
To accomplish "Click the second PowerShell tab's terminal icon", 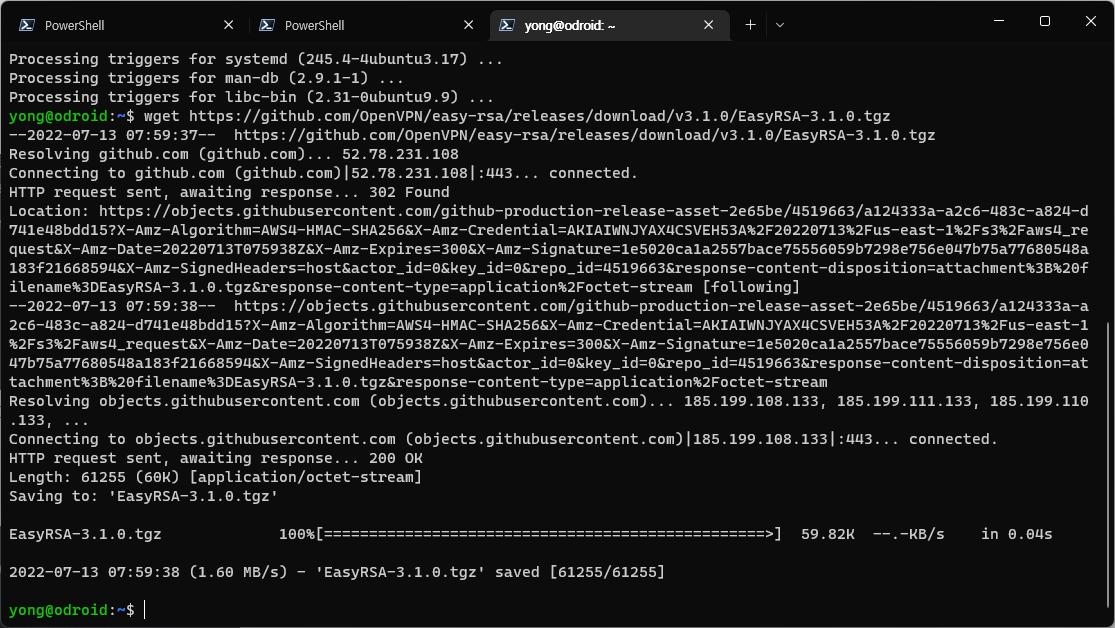I will (x=267, y=25).
